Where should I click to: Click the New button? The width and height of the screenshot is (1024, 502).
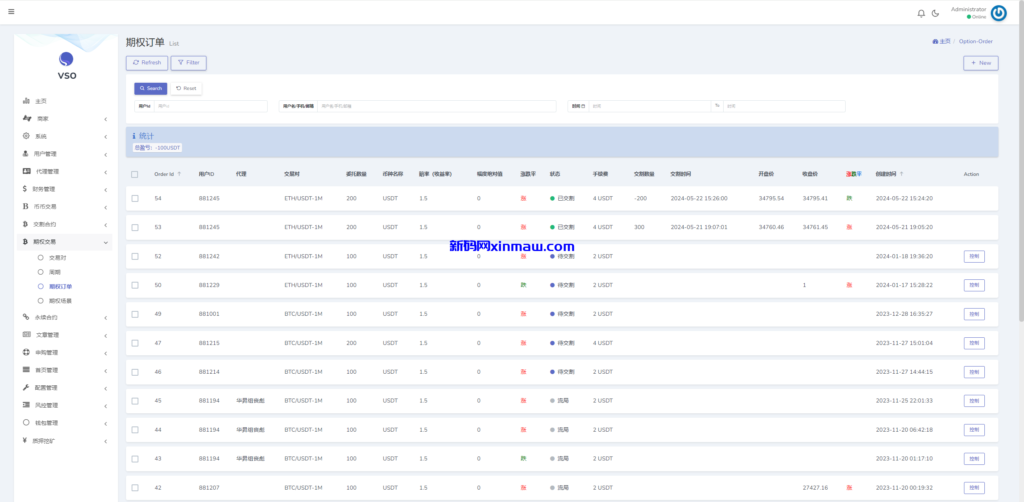point(980,63)
